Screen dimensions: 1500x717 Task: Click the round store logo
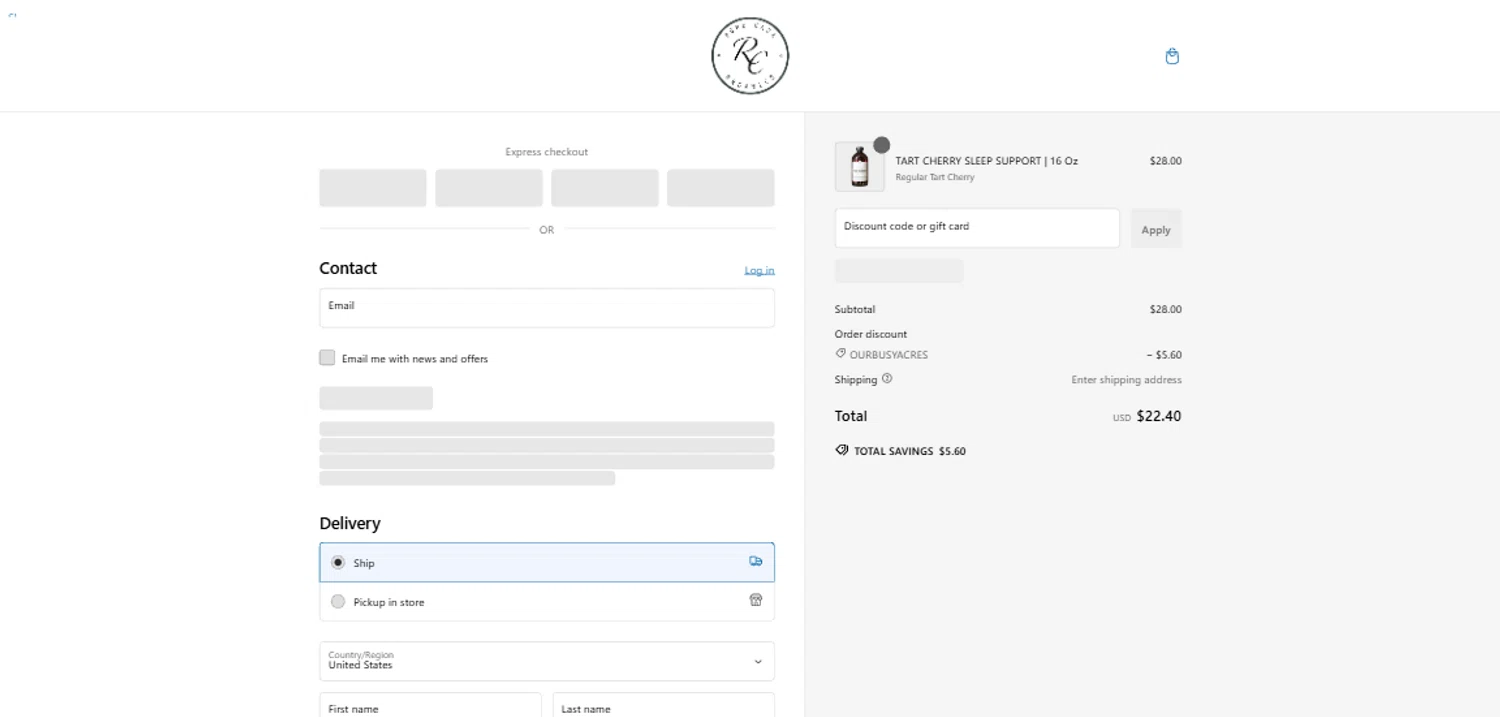click(750, 56)
